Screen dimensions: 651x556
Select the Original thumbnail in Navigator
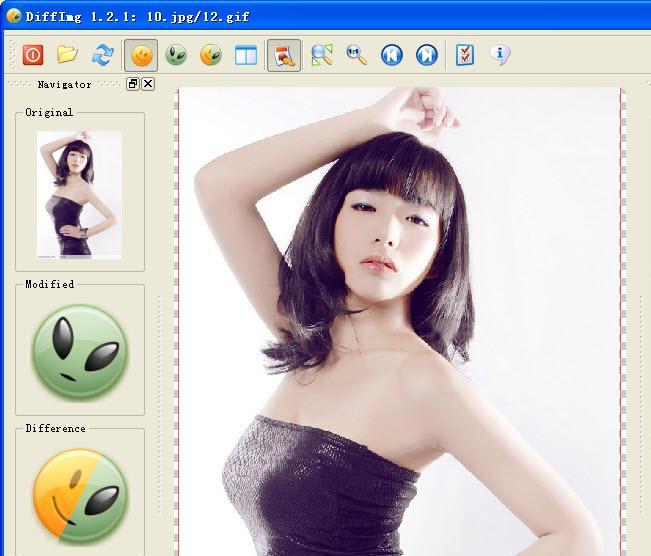tap(80, 195)
